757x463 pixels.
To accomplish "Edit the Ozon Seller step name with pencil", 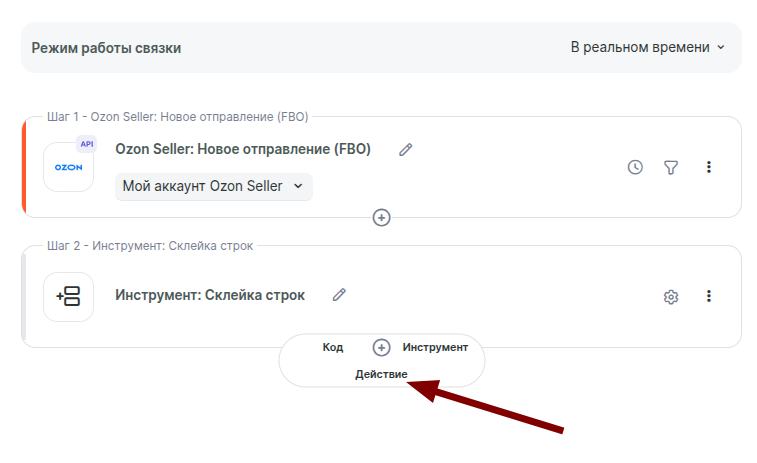I will point(405,150).
